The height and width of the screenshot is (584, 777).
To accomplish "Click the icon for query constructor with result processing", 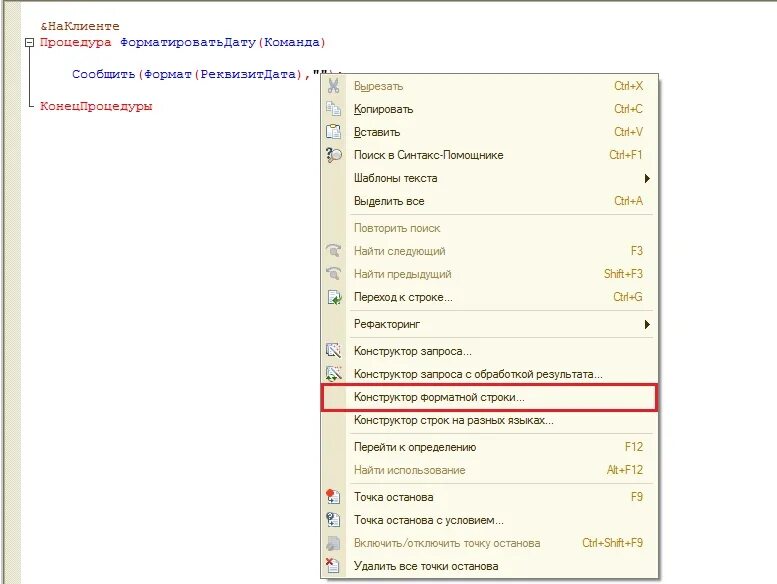I will coord(333,373).
